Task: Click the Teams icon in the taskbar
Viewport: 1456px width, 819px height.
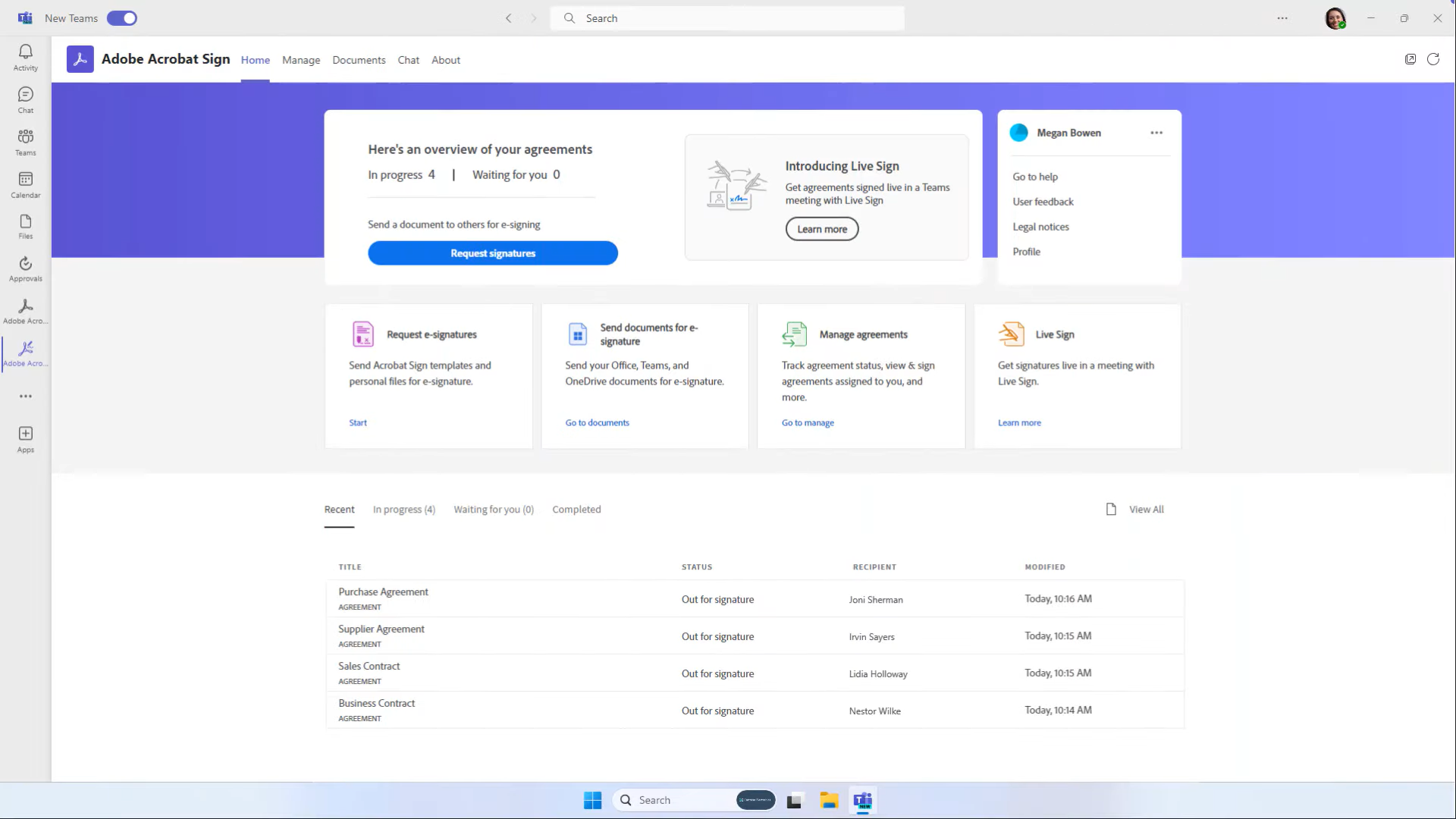Action: pyautogui.click(x=863, y=800)
